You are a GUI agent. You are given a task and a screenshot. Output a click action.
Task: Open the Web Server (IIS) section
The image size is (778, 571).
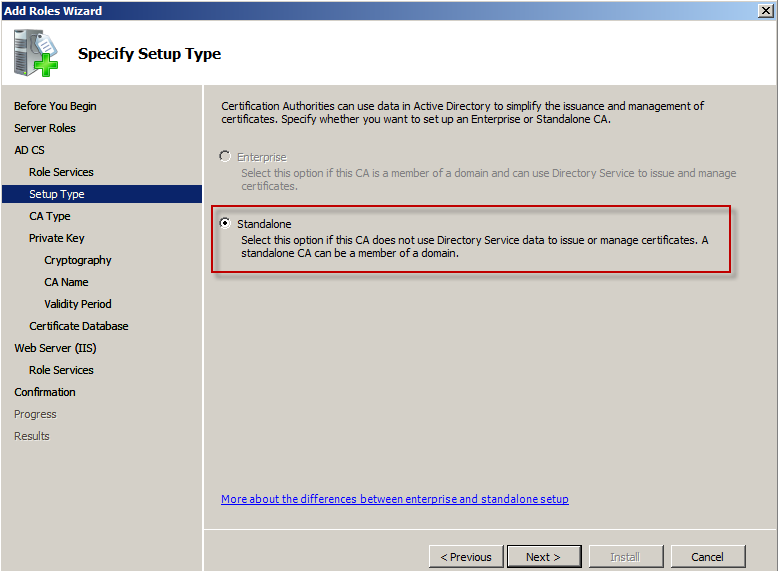point(55,348)
